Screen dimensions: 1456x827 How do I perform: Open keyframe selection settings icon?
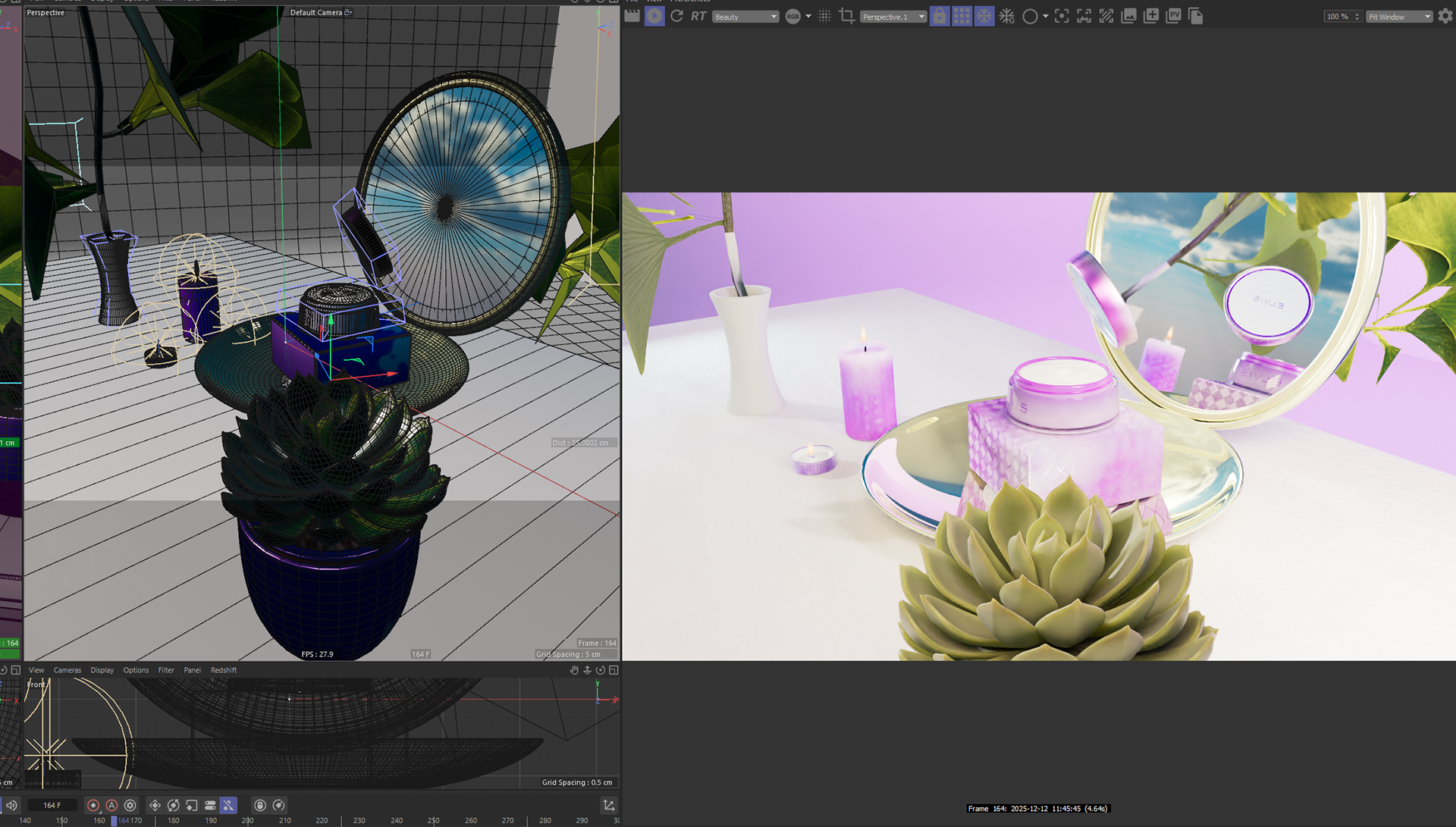pos(130,805)
